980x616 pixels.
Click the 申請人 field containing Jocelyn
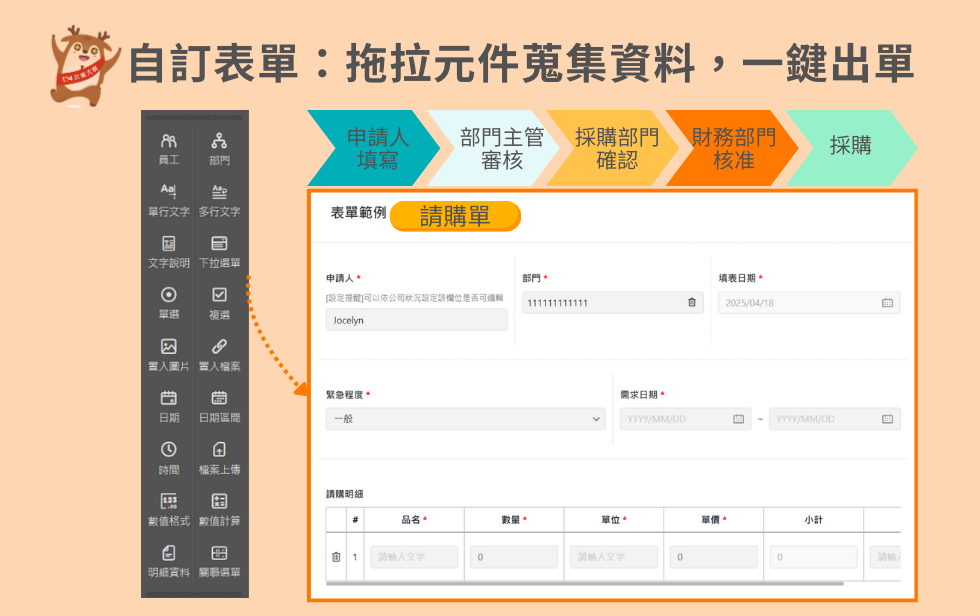click(416, 320)
